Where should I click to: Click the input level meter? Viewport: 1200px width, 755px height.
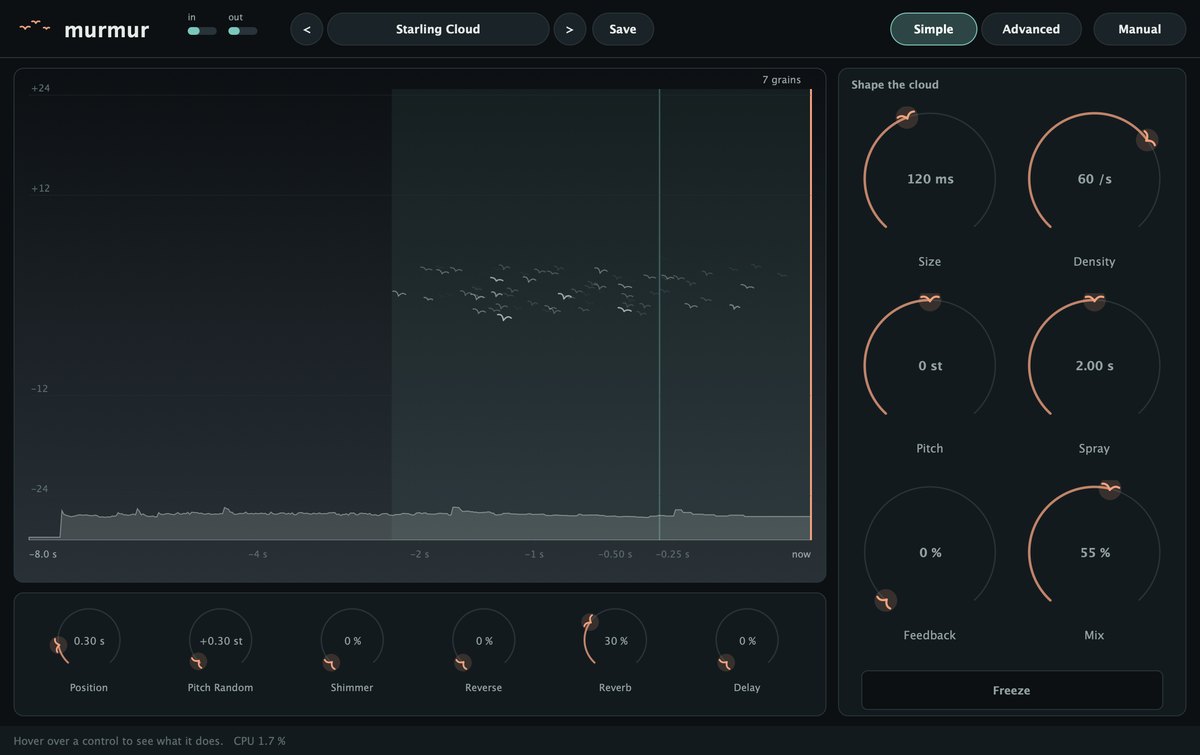click(x=202, y=31)
